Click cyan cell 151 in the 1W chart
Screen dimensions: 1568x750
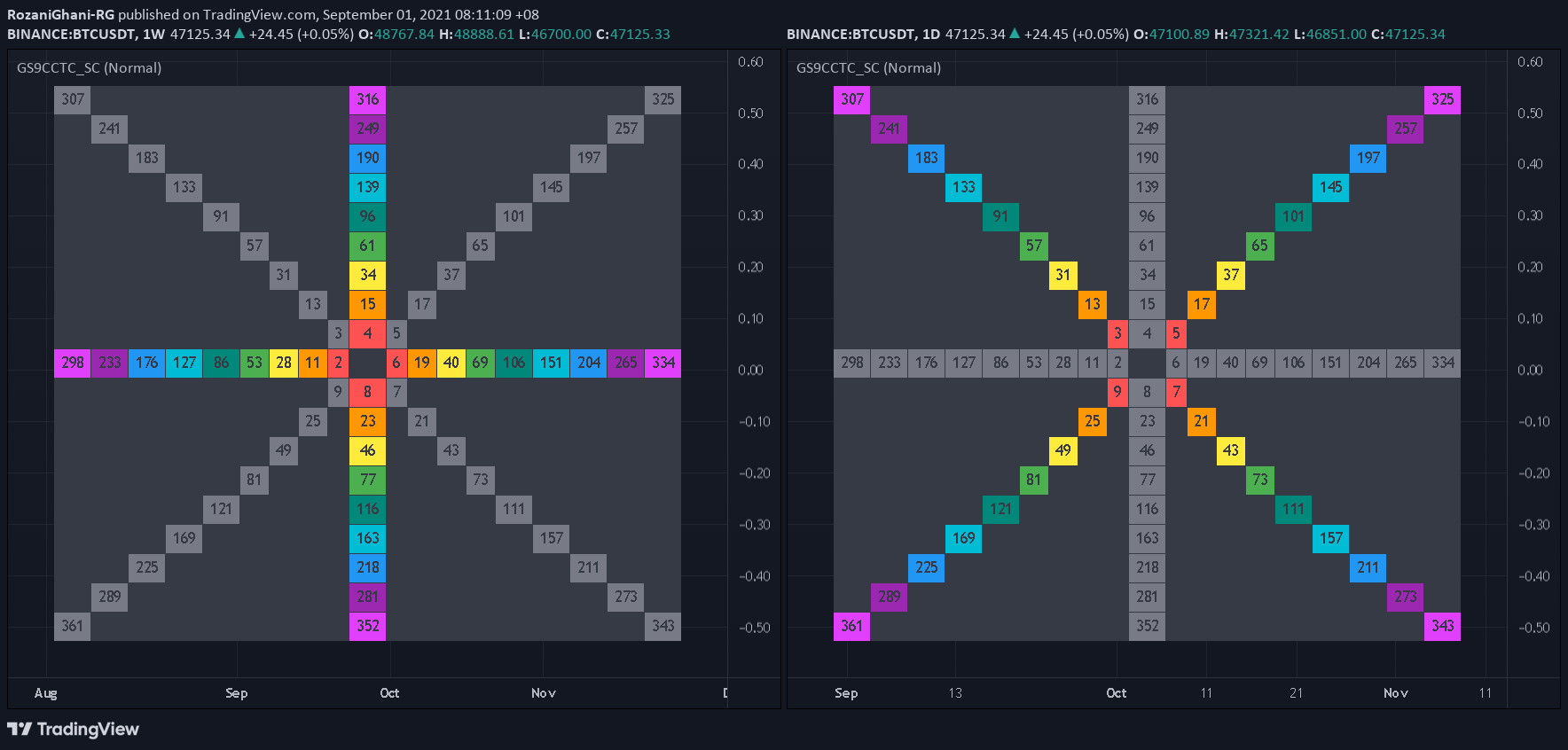(552, 363)
